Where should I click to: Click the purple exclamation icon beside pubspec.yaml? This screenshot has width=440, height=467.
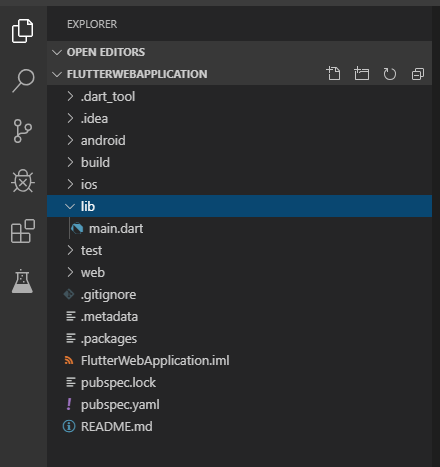coord(69,404)
